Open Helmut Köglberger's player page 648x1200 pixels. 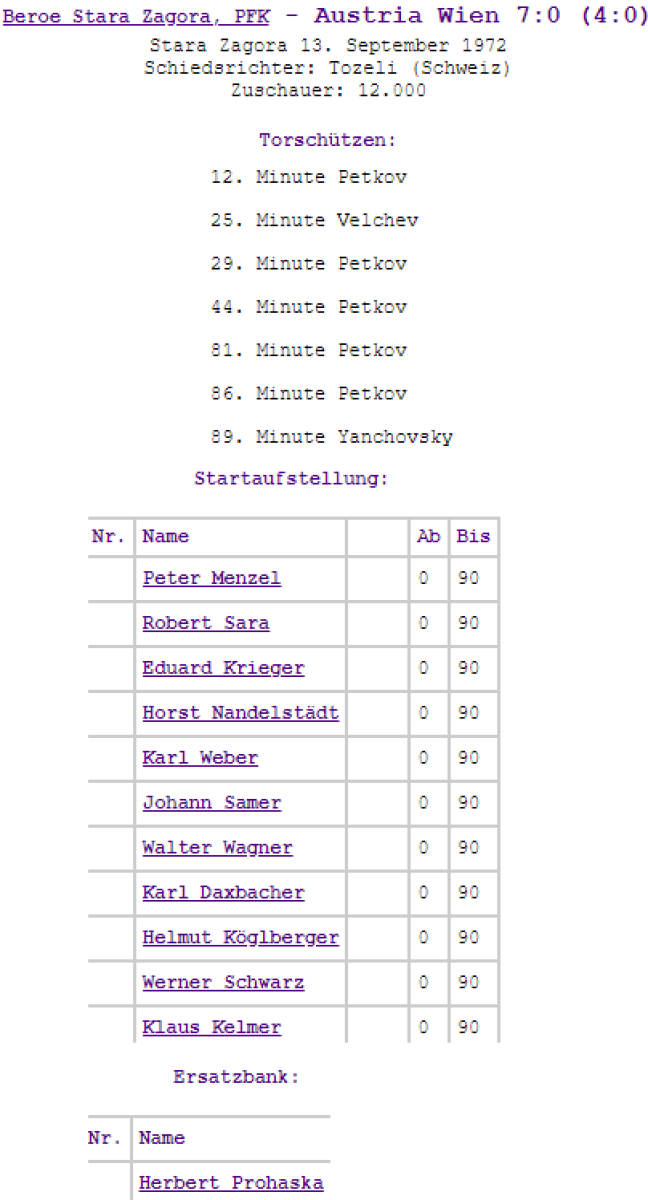[240, 938]
